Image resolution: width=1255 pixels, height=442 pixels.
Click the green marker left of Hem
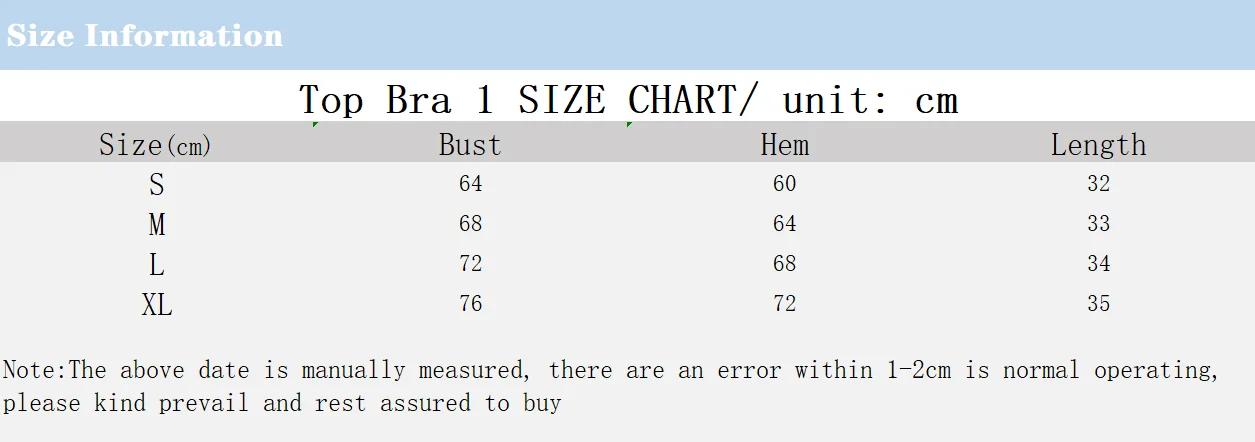point(629,124)
